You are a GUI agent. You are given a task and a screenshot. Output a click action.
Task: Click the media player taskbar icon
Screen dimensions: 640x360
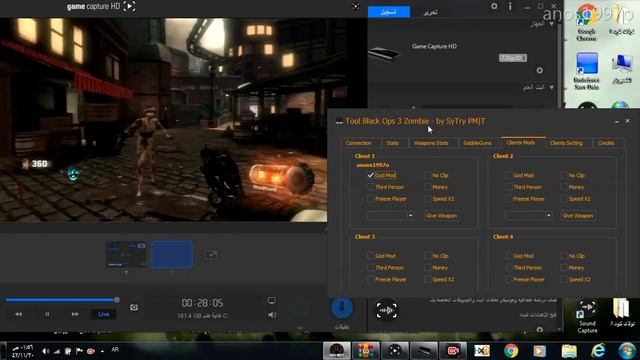pyautogui.click(x=539, y=351)
